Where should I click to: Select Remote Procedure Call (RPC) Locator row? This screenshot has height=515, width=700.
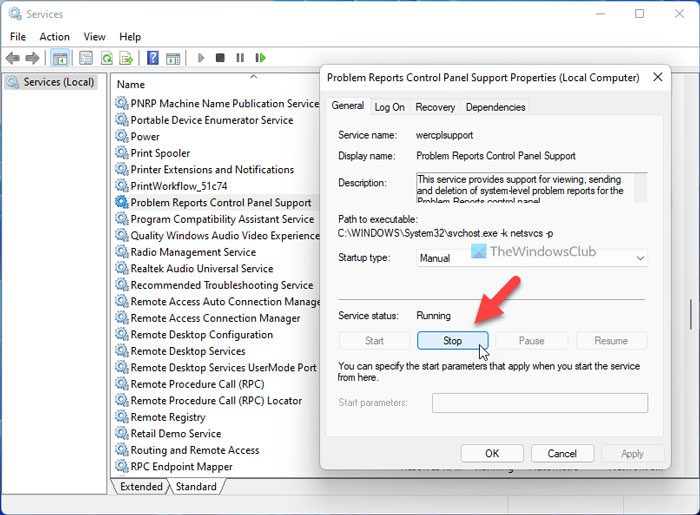208,401
